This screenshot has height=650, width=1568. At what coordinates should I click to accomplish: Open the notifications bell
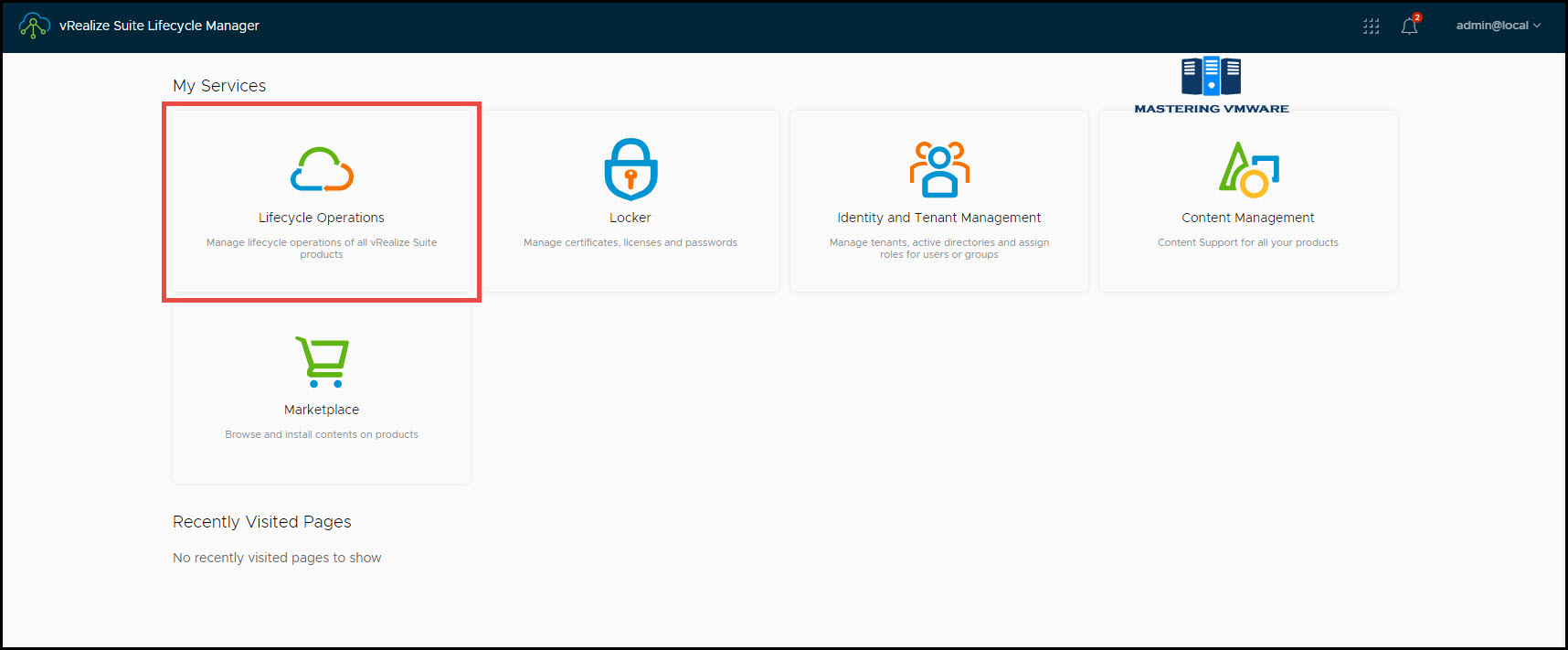(1409, 27)
